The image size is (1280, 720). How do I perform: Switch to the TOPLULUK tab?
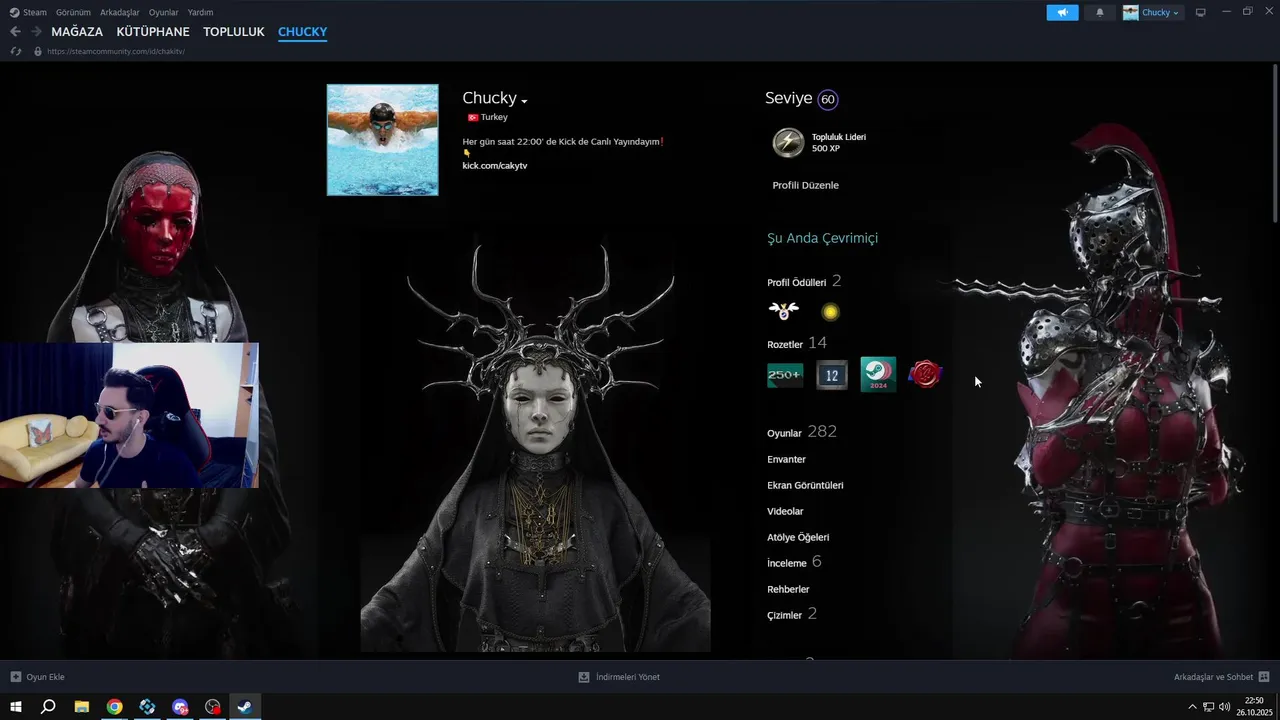tap(234, 32)
